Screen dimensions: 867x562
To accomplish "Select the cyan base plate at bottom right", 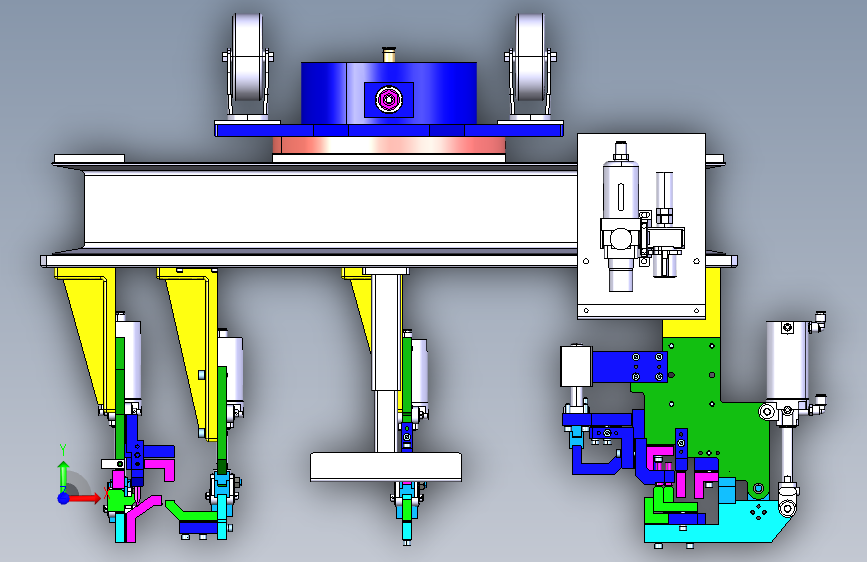I will pyautogui.click(x=719, y=523).
